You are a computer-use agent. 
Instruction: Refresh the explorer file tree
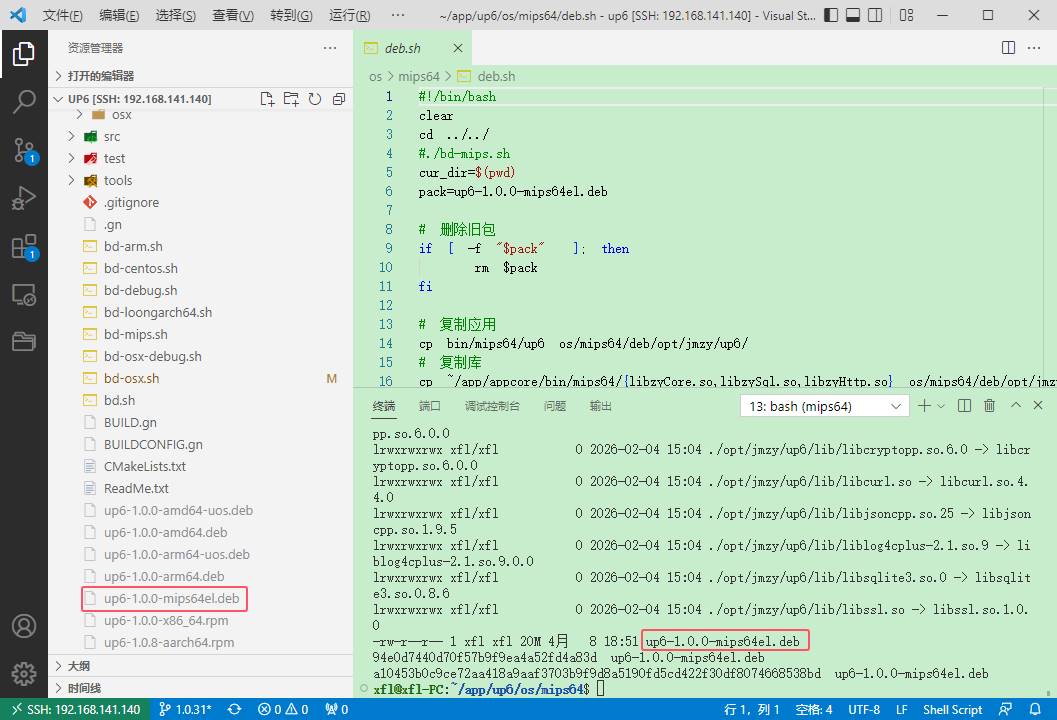314,99
